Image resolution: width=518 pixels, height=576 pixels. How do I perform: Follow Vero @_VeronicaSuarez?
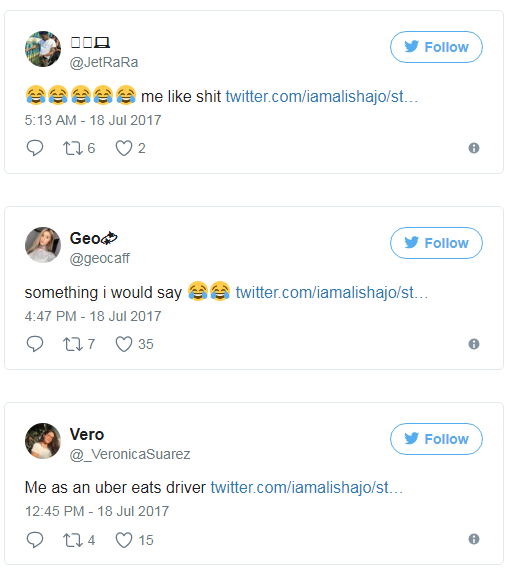pyautogui.click(x=436, y=439)
